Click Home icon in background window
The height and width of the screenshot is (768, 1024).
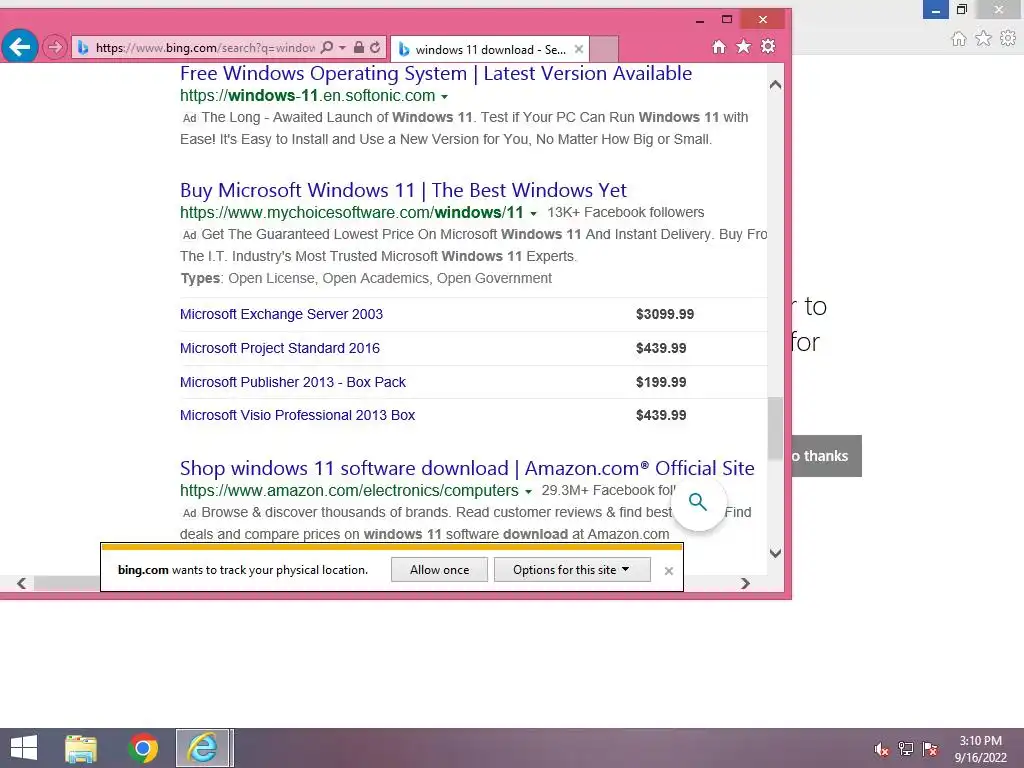[959, 39]
